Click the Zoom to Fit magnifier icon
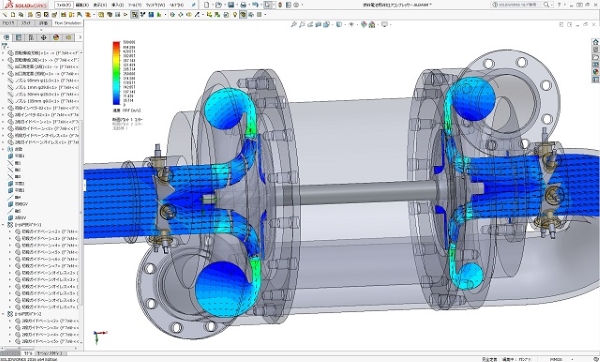The image size is (600, 362). pos(293,24)
